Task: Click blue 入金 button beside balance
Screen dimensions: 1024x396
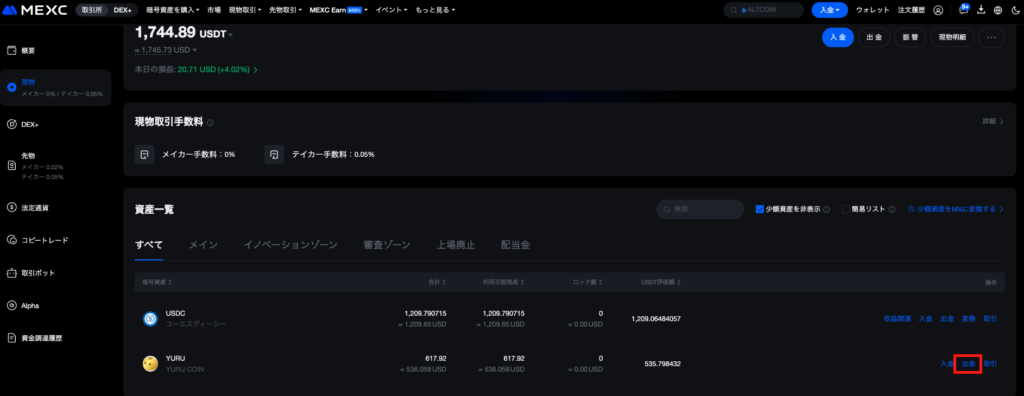Action: click(x=838, y=38)
